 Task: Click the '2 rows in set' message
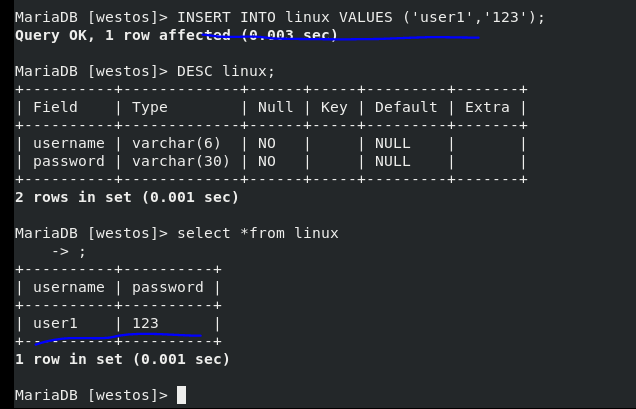click(x=127, y=197)
